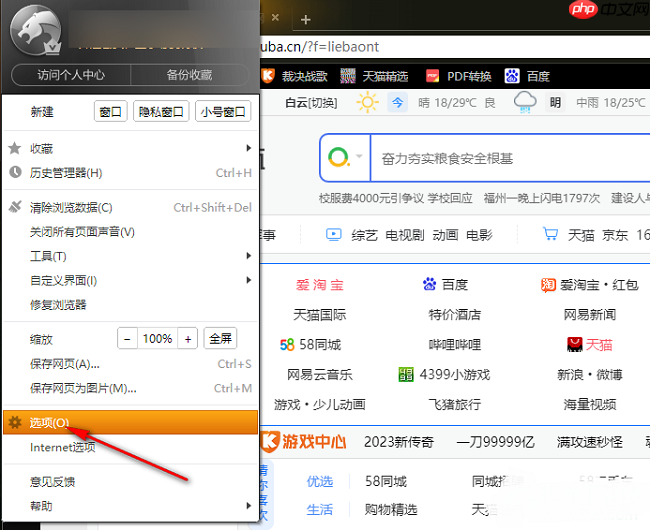Expand the 帮助 submenu arrow
650x530 pixels.
pos(249,506)
